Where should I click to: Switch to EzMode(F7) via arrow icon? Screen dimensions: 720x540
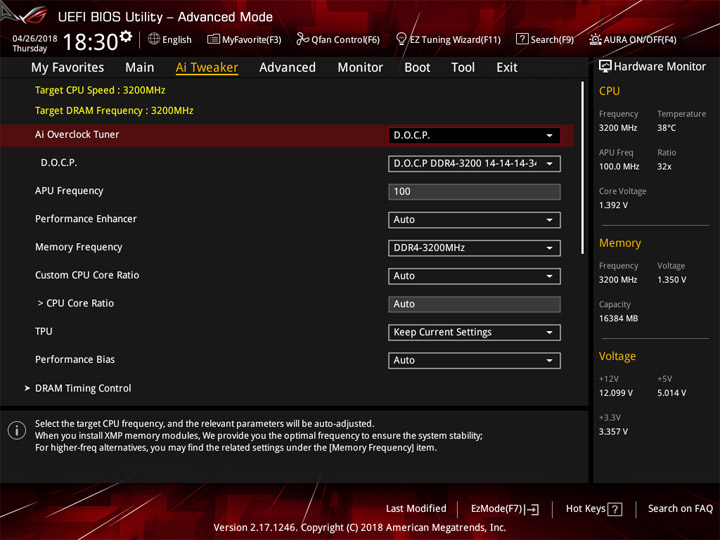pyautogui.click(x=532, y=509)
